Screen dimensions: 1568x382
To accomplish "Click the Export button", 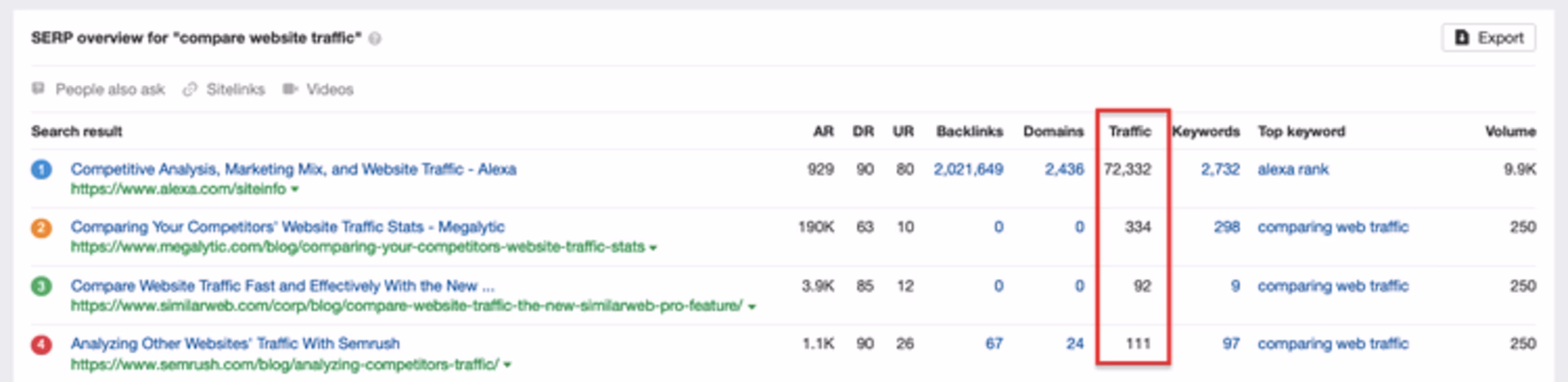I will coord(1488,38).
